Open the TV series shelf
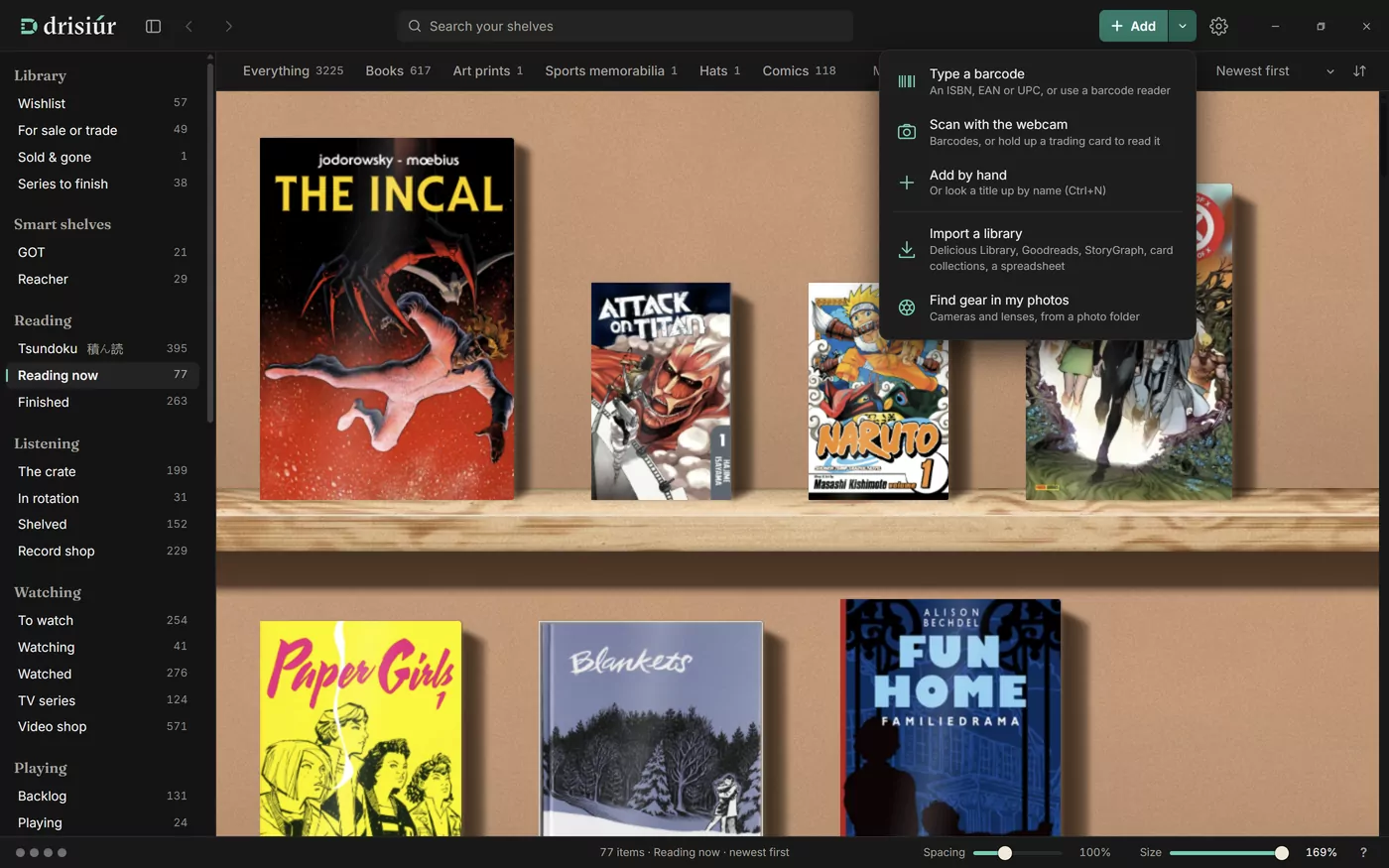This screenshot has height=868, width=1389. click(x=103, y=700)
